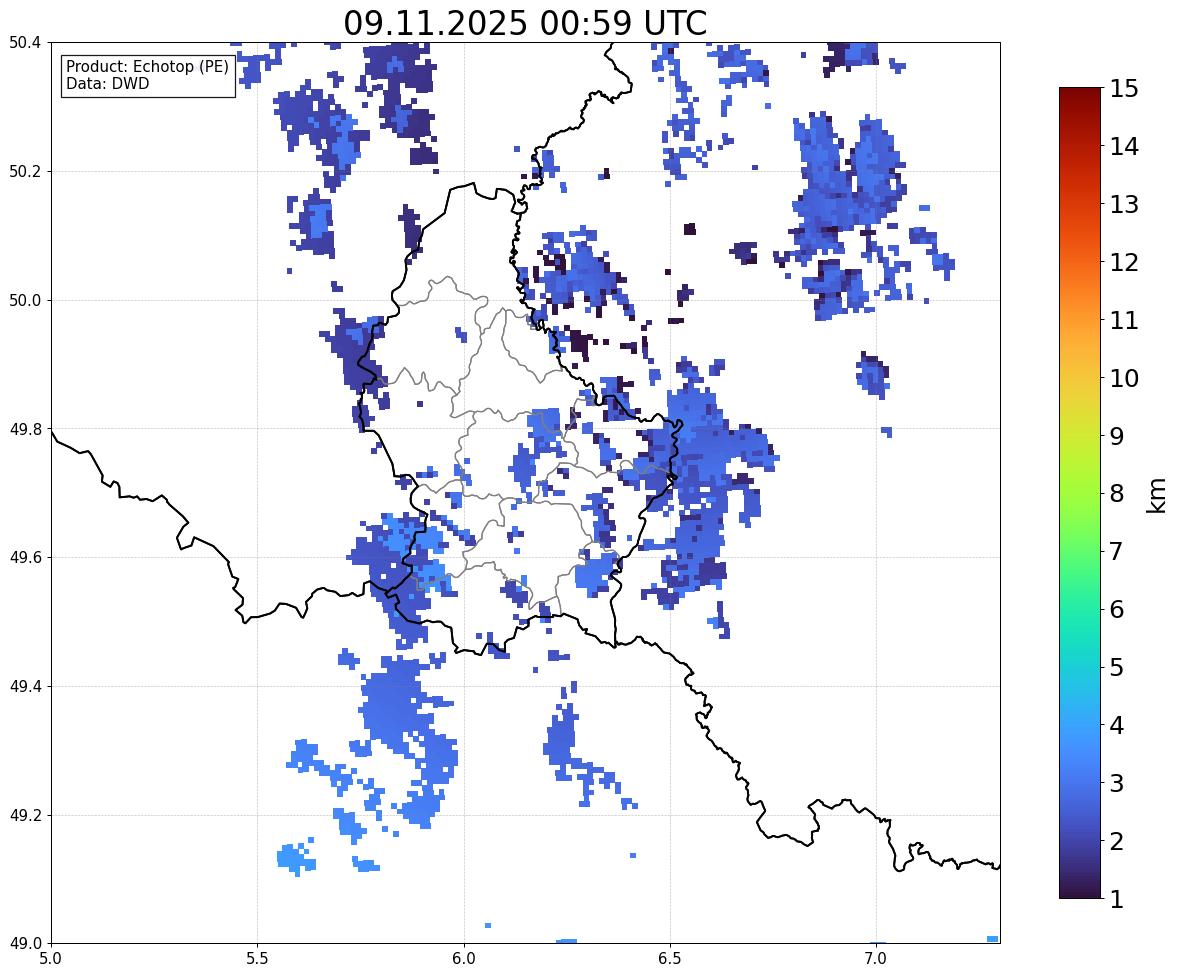
Task: Click the colorbar tick label 1
Action: [1117, 899]
